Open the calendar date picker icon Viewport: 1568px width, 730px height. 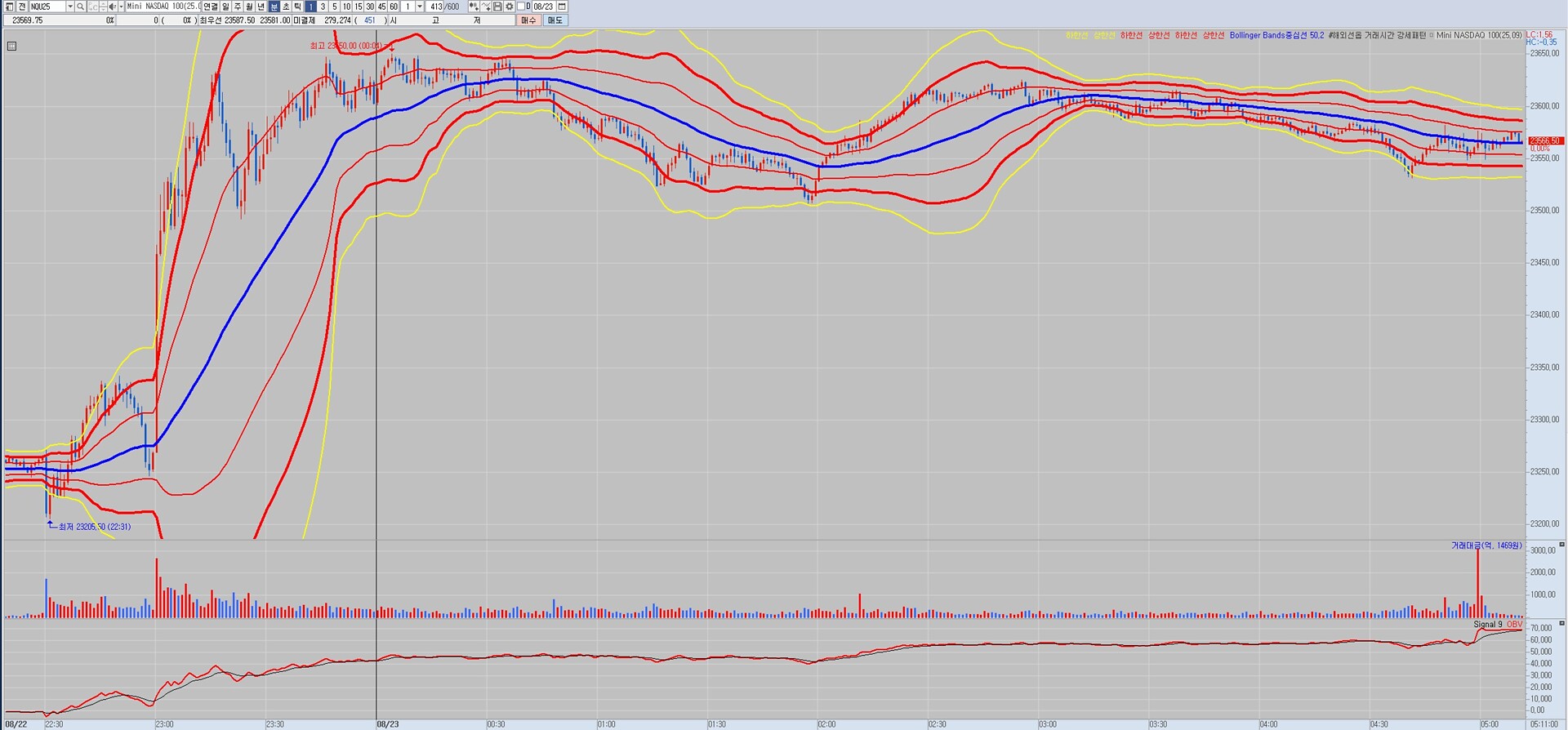pyautogui.click(x=562, y=7)
